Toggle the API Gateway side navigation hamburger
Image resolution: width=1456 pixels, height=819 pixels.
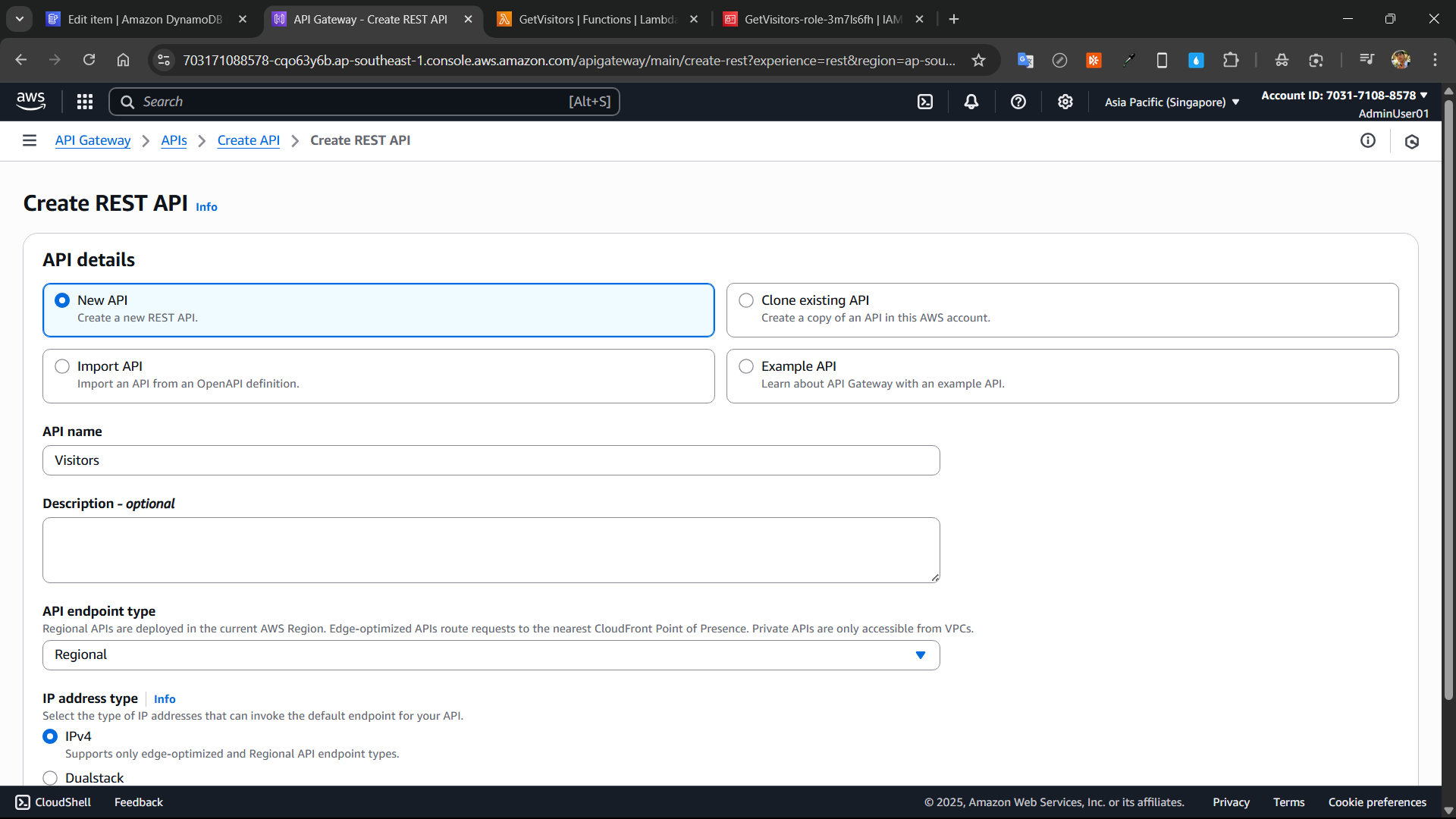pos(30,140)
